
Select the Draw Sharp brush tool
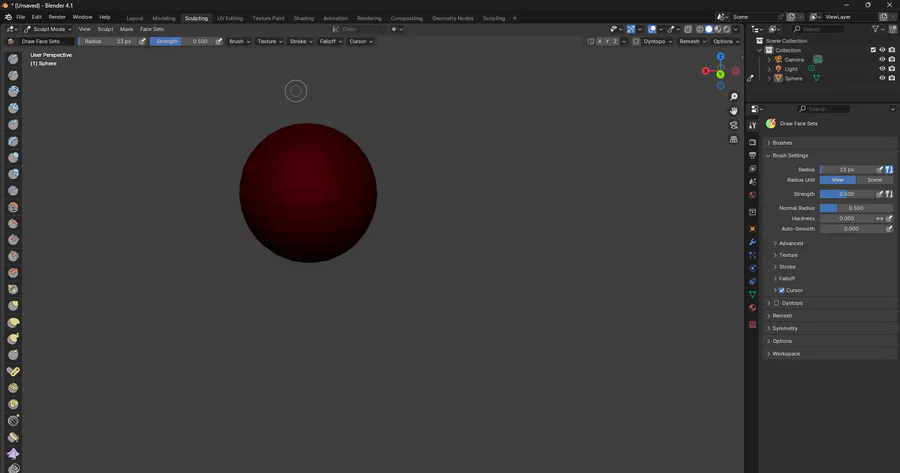coord(13,75)
